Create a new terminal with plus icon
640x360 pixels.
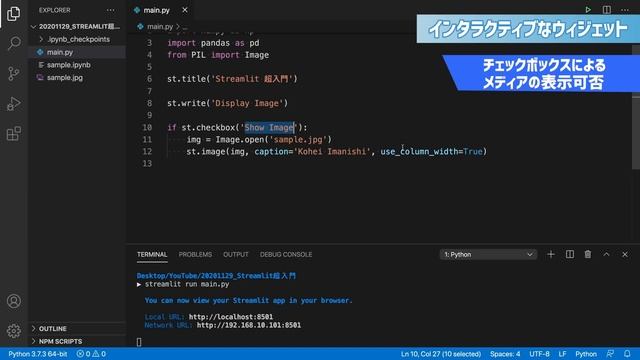coord(551,254)
